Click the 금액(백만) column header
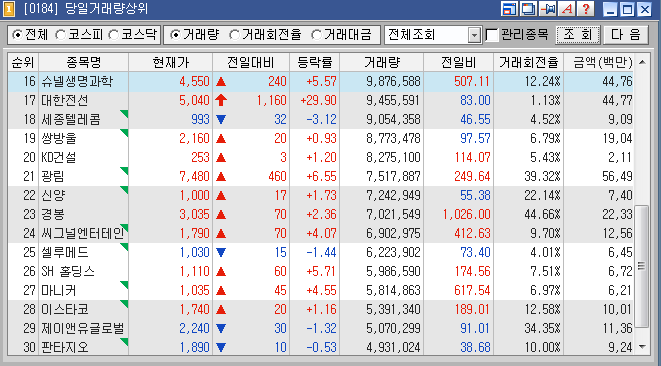This screenshot has height=366, width=661. [599, 62]
